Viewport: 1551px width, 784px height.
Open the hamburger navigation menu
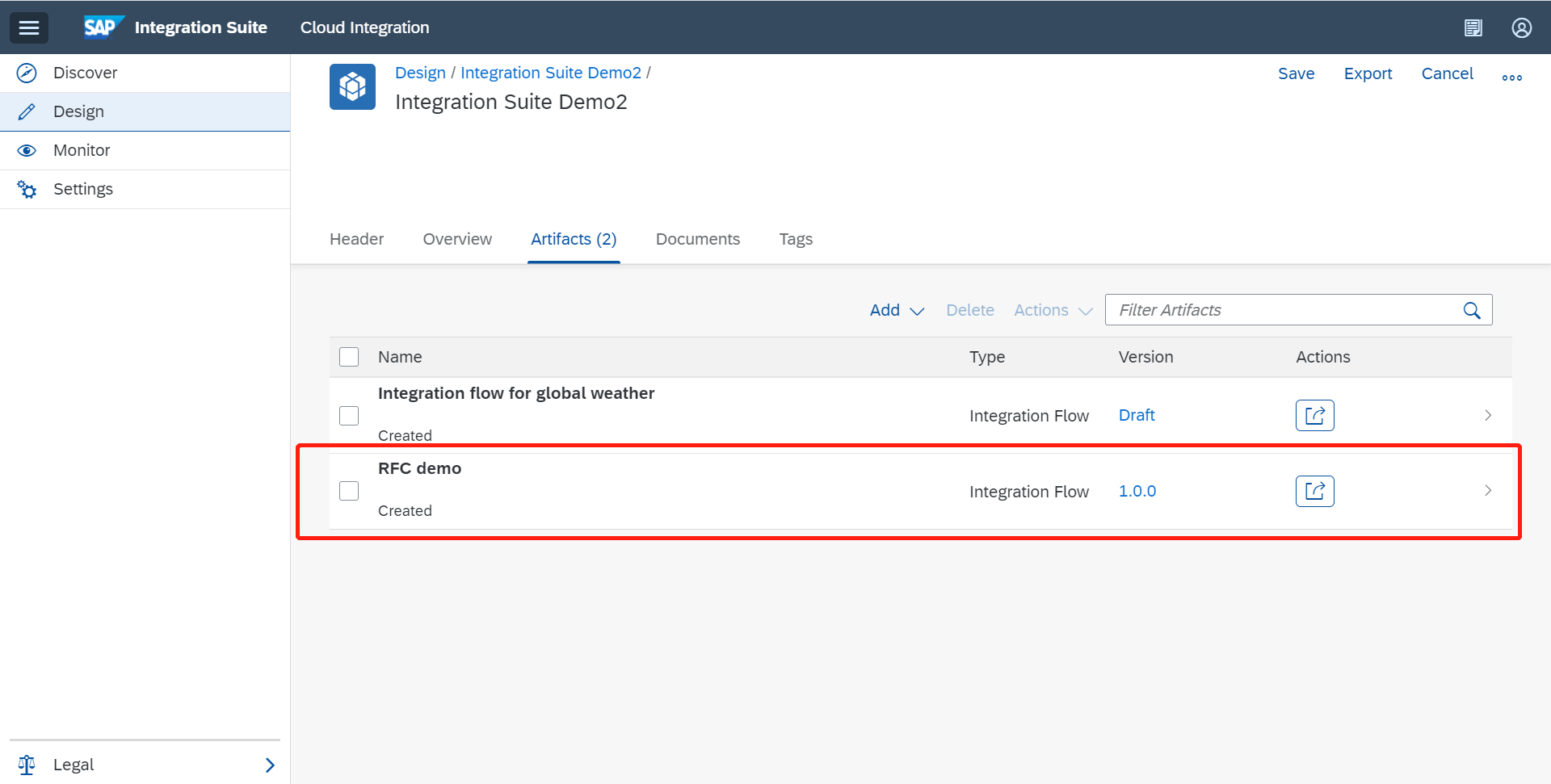(x=28, y=27)
